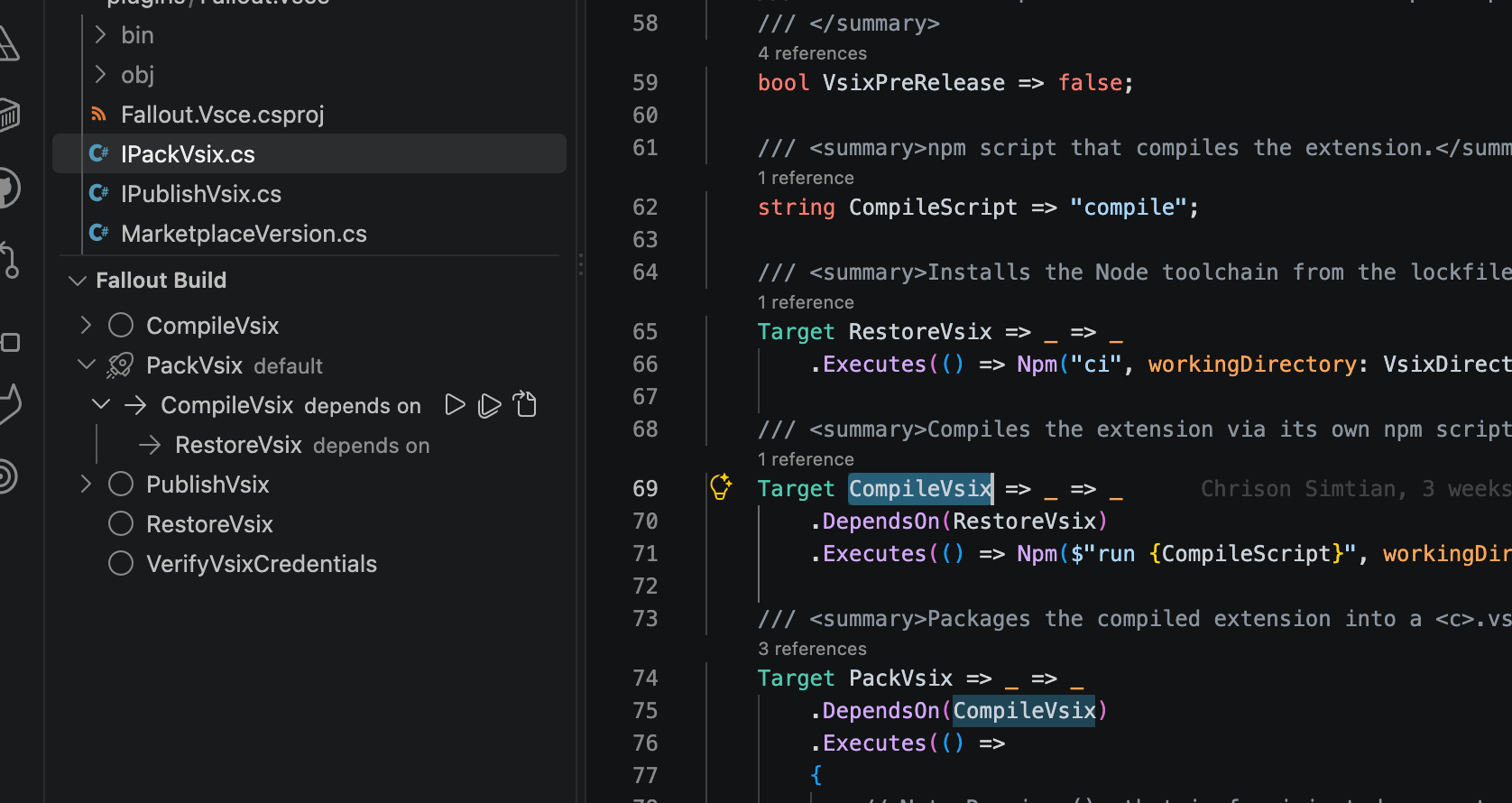Open the GitHub view in activity bar
The width and height of the screenshot is (1512, 803).
pyautogui.click(x=7, y=188)
